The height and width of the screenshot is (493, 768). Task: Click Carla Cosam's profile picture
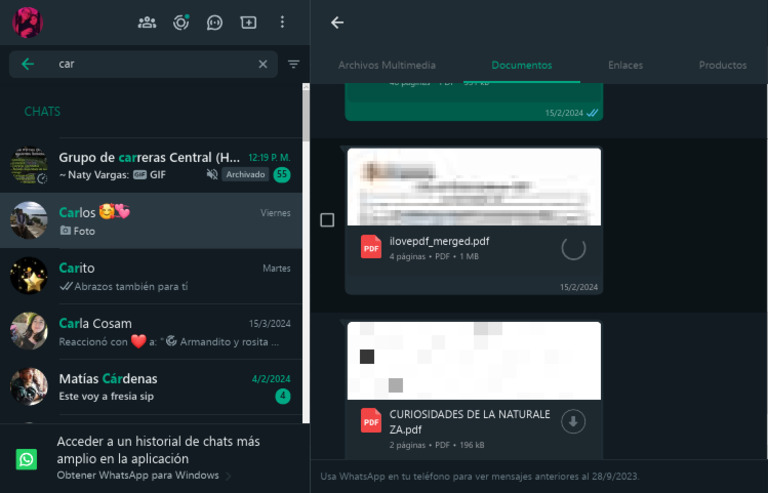[29, 331]
